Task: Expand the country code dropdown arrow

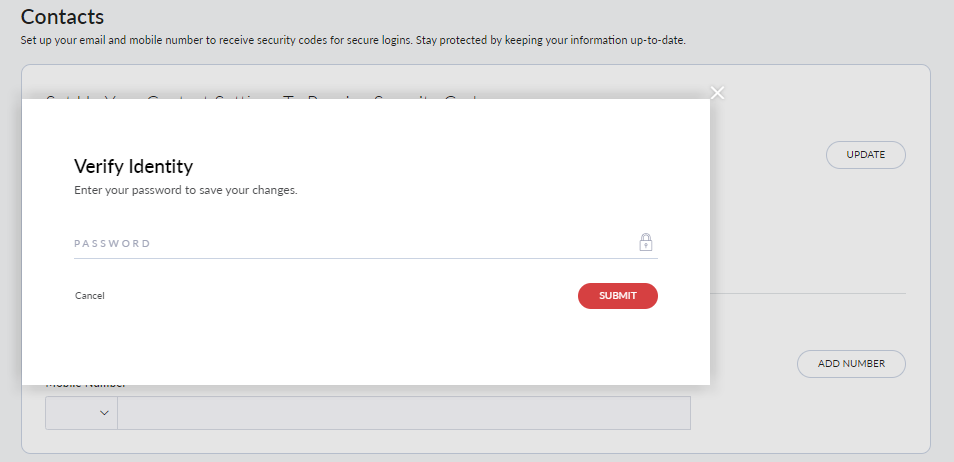Action: [104, 414]
